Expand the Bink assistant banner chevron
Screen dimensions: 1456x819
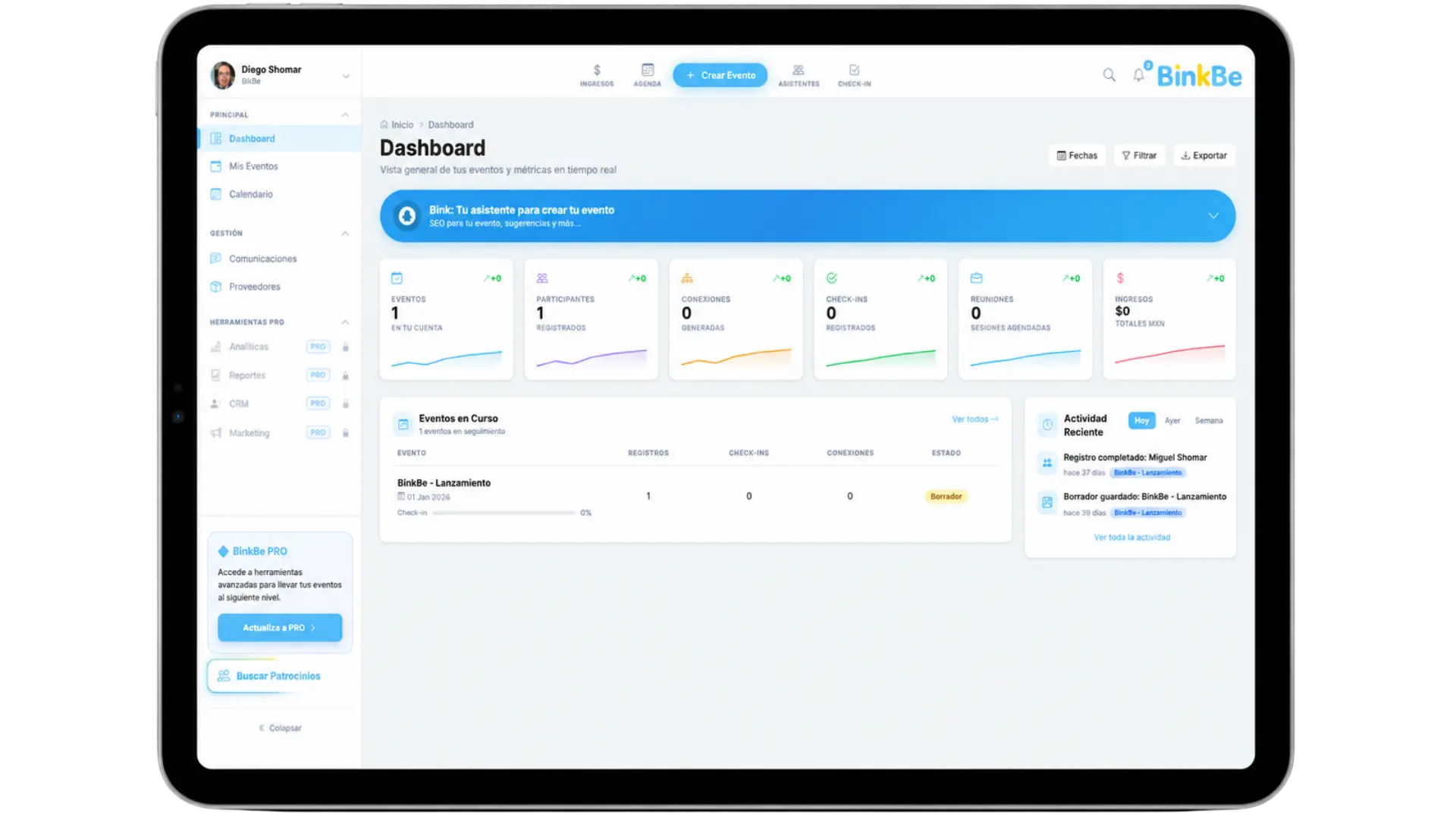click(1213, 216)
